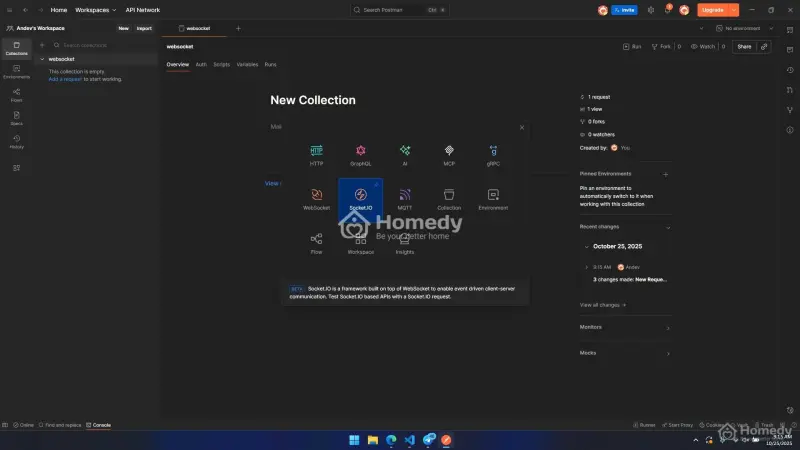Collapse the Recent changes section
Viewport: 800px width, 450px height.
pos(668,228)
